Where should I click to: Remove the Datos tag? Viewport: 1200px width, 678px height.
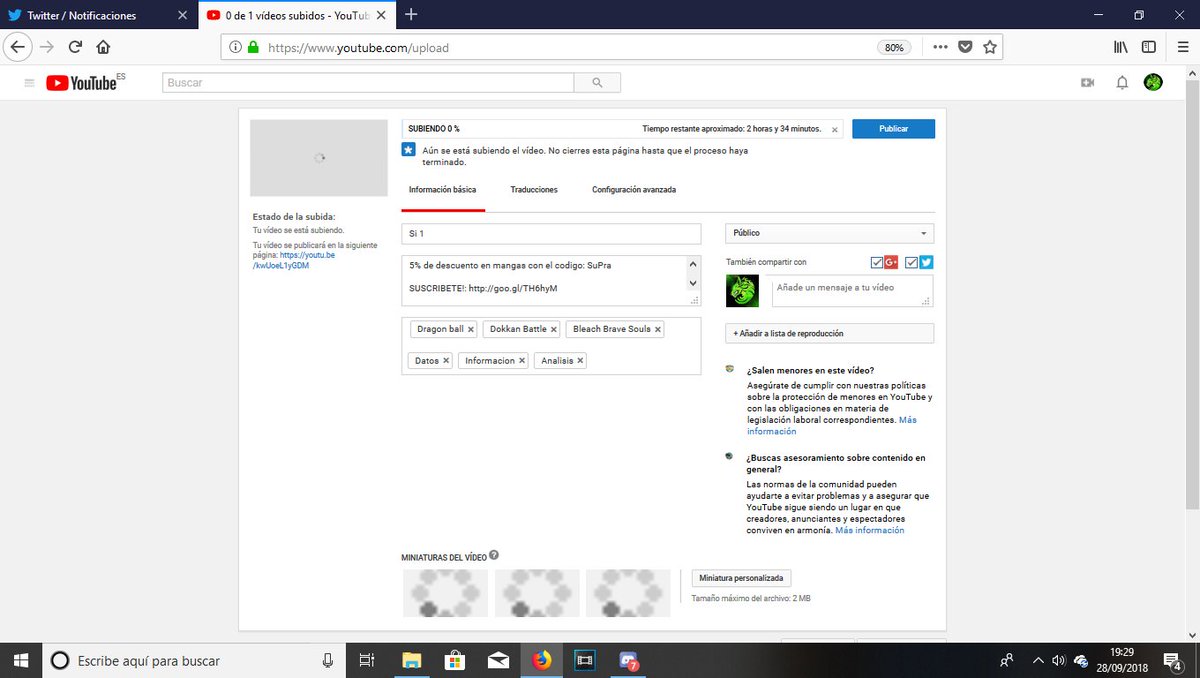pyautogui.click(x=446, y=361)
